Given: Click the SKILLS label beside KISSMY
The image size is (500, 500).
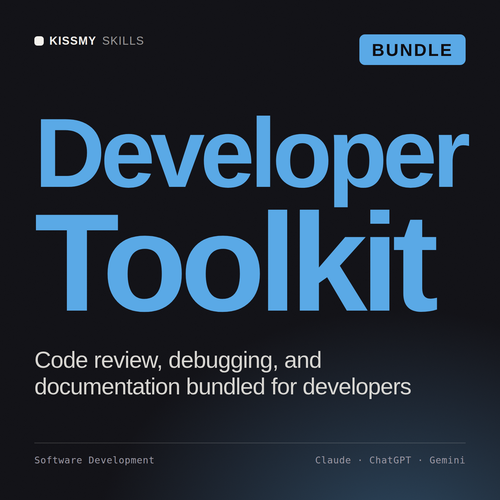Looking at the screenshot, I should [123, 41].
